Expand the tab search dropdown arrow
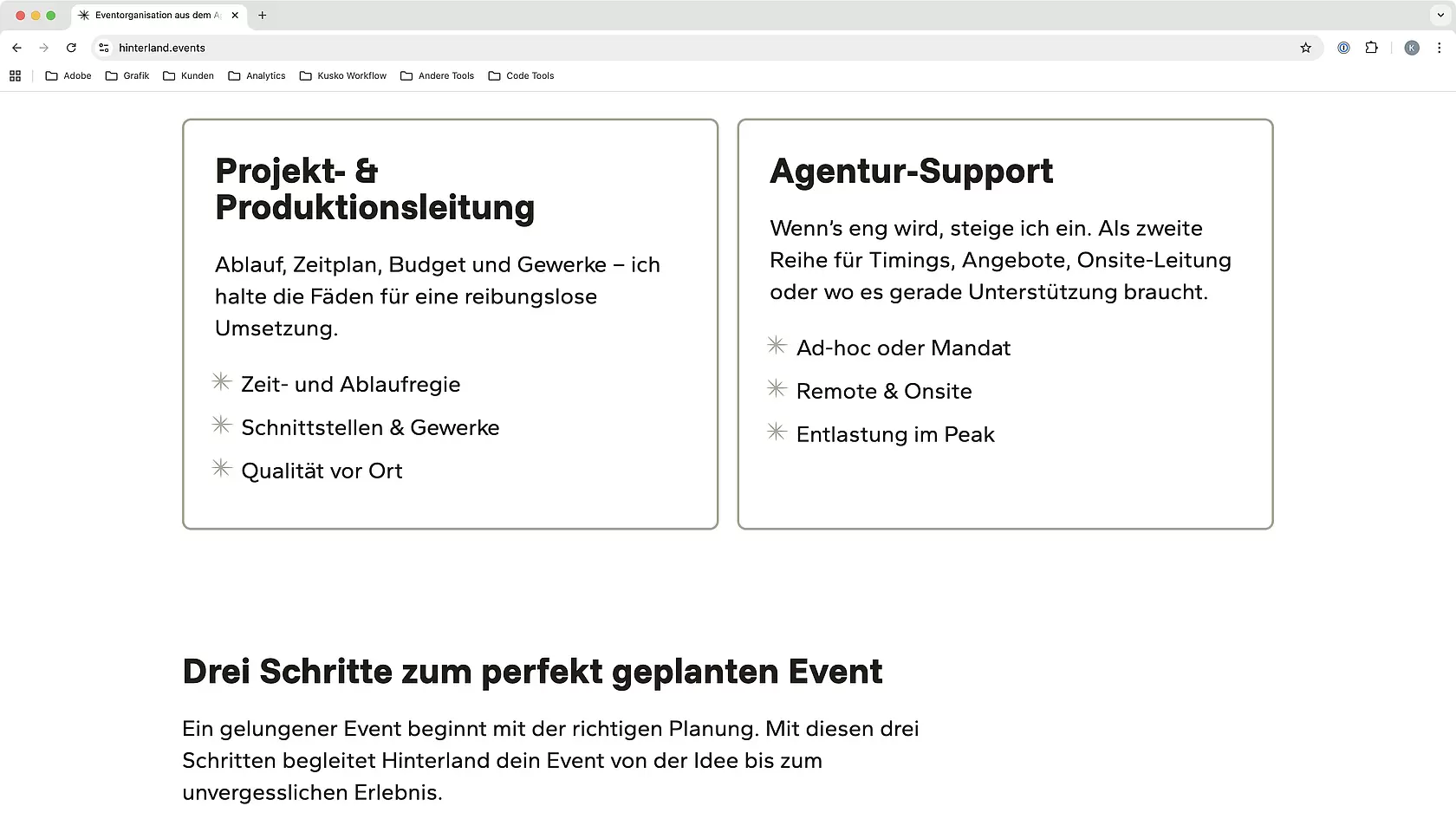 (x=1440, y=15)
